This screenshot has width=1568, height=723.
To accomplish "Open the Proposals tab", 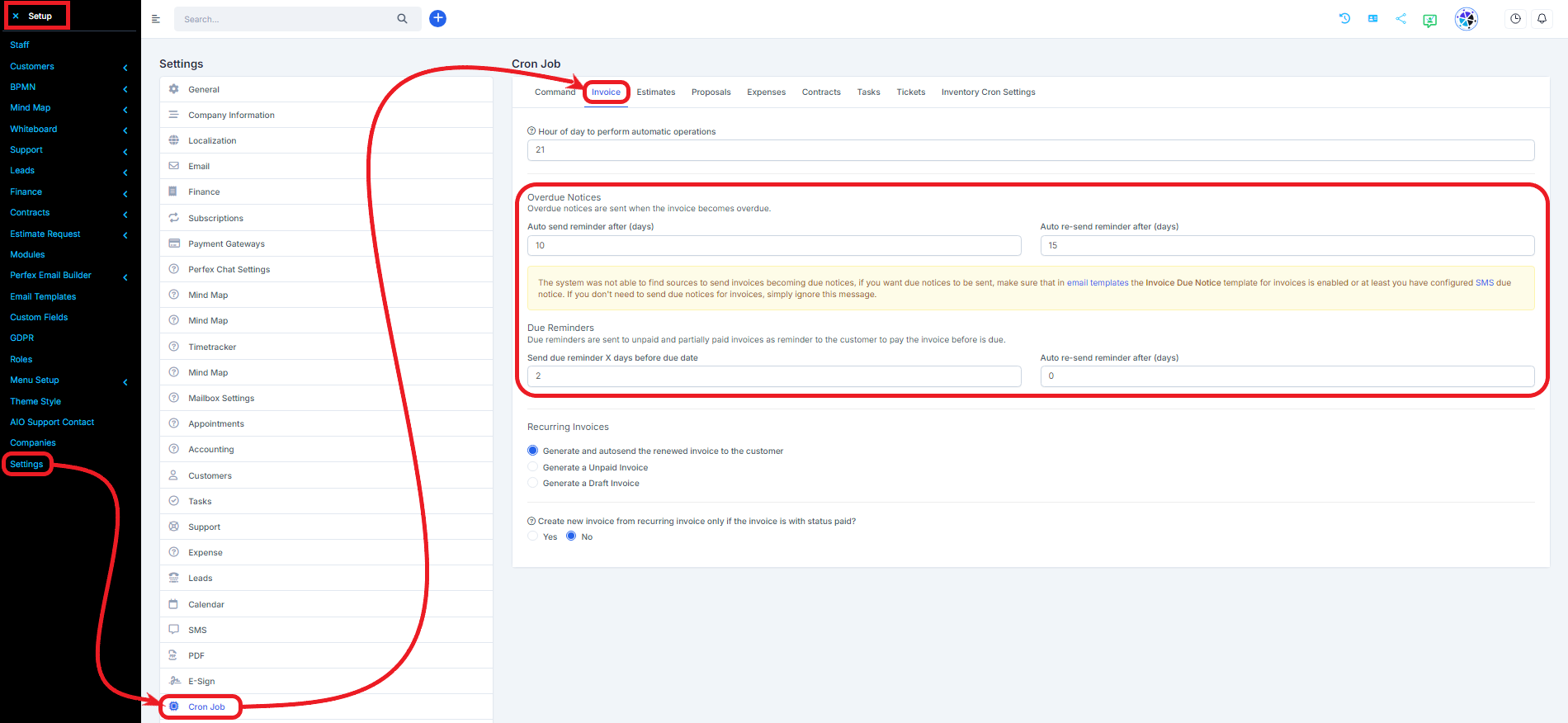I will [711, 92].
